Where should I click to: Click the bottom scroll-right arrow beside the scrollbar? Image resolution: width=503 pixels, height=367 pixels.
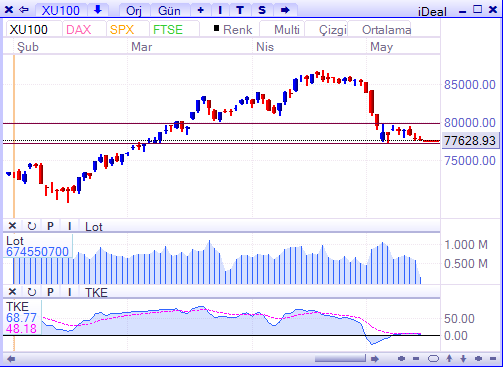[x=375, y=359]
